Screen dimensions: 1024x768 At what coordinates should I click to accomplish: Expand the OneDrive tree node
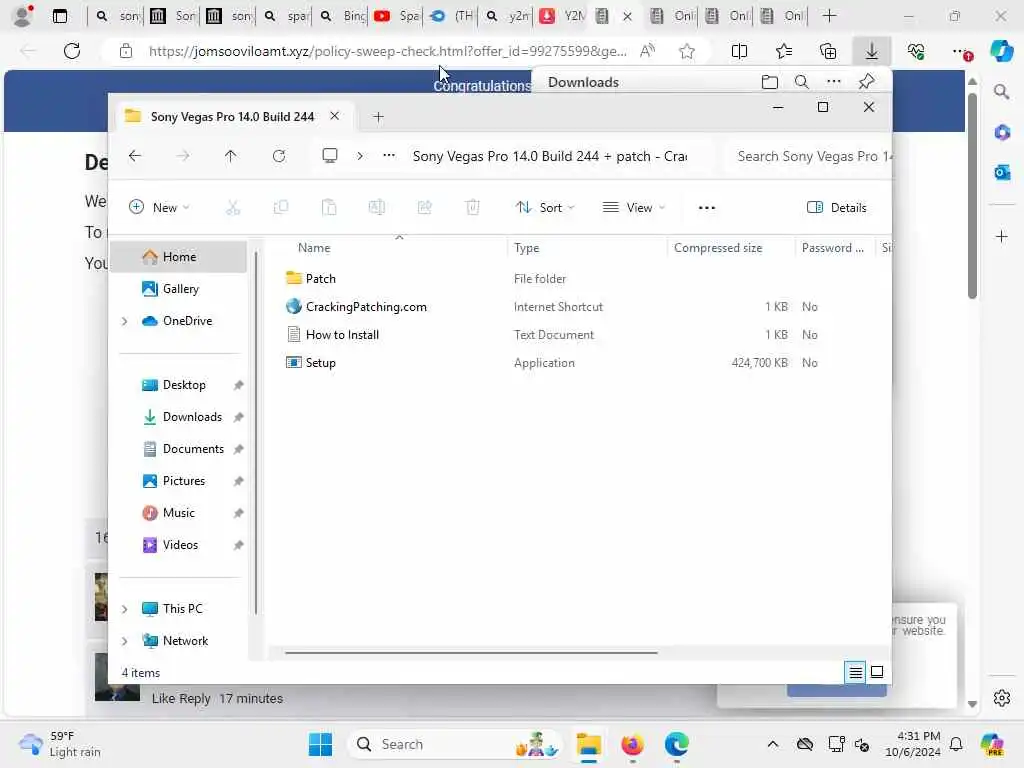click(x=125, y=321)
